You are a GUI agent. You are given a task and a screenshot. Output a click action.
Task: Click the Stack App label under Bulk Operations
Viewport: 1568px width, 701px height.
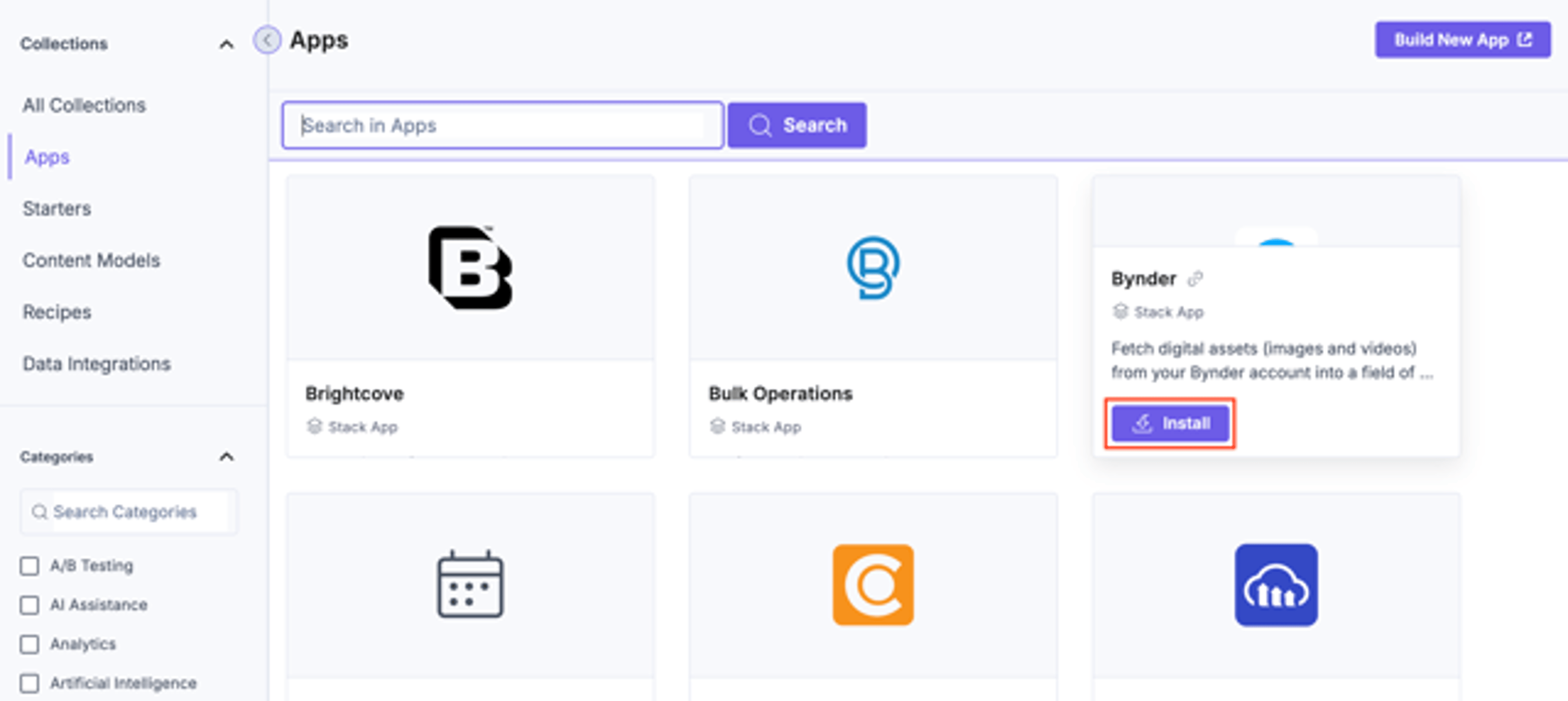coord(766,427)
